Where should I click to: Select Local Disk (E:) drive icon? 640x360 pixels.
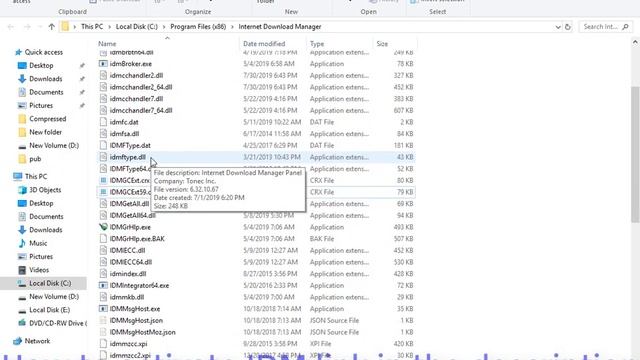point(22,310)
